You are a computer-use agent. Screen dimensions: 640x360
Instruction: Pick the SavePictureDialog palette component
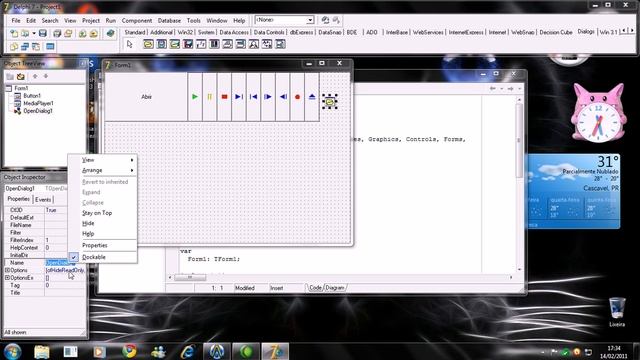(188, 44)
